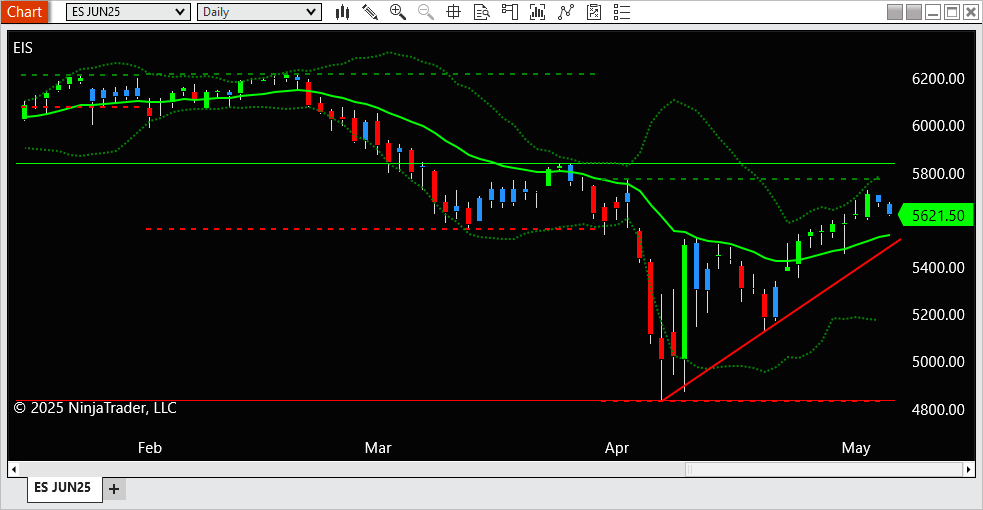Open the data box icon
The image size is (983, 510).
(x=481, y=12)
